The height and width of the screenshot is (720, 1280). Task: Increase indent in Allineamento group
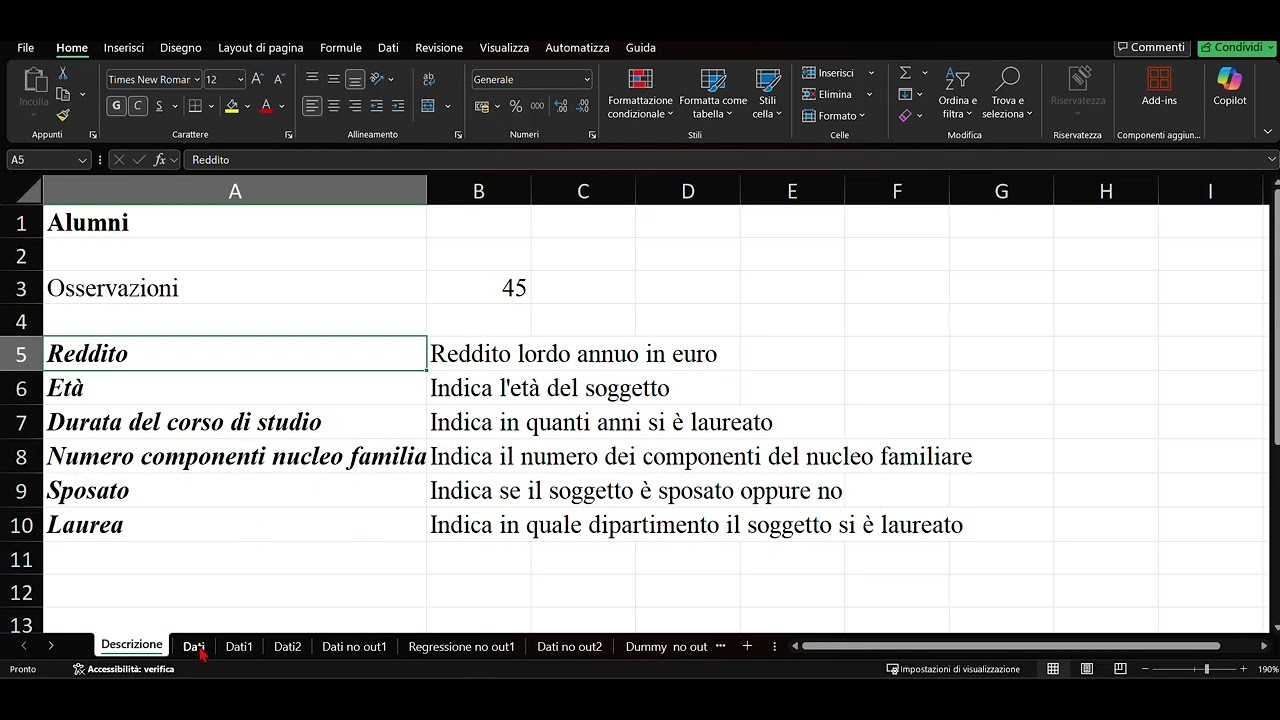coord(397,106)
